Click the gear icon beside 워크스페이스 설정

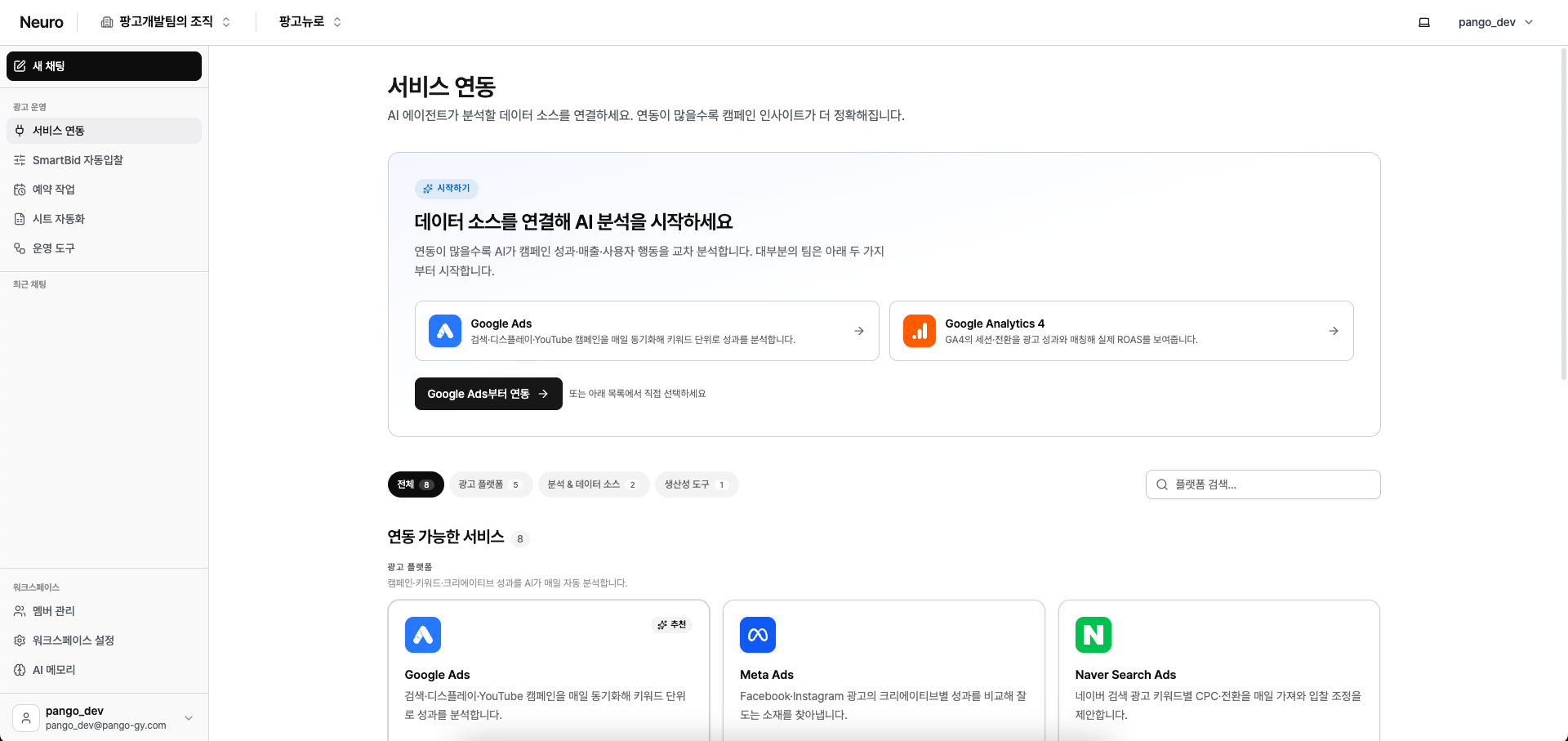pyautogui.click(x=20, y=641)
